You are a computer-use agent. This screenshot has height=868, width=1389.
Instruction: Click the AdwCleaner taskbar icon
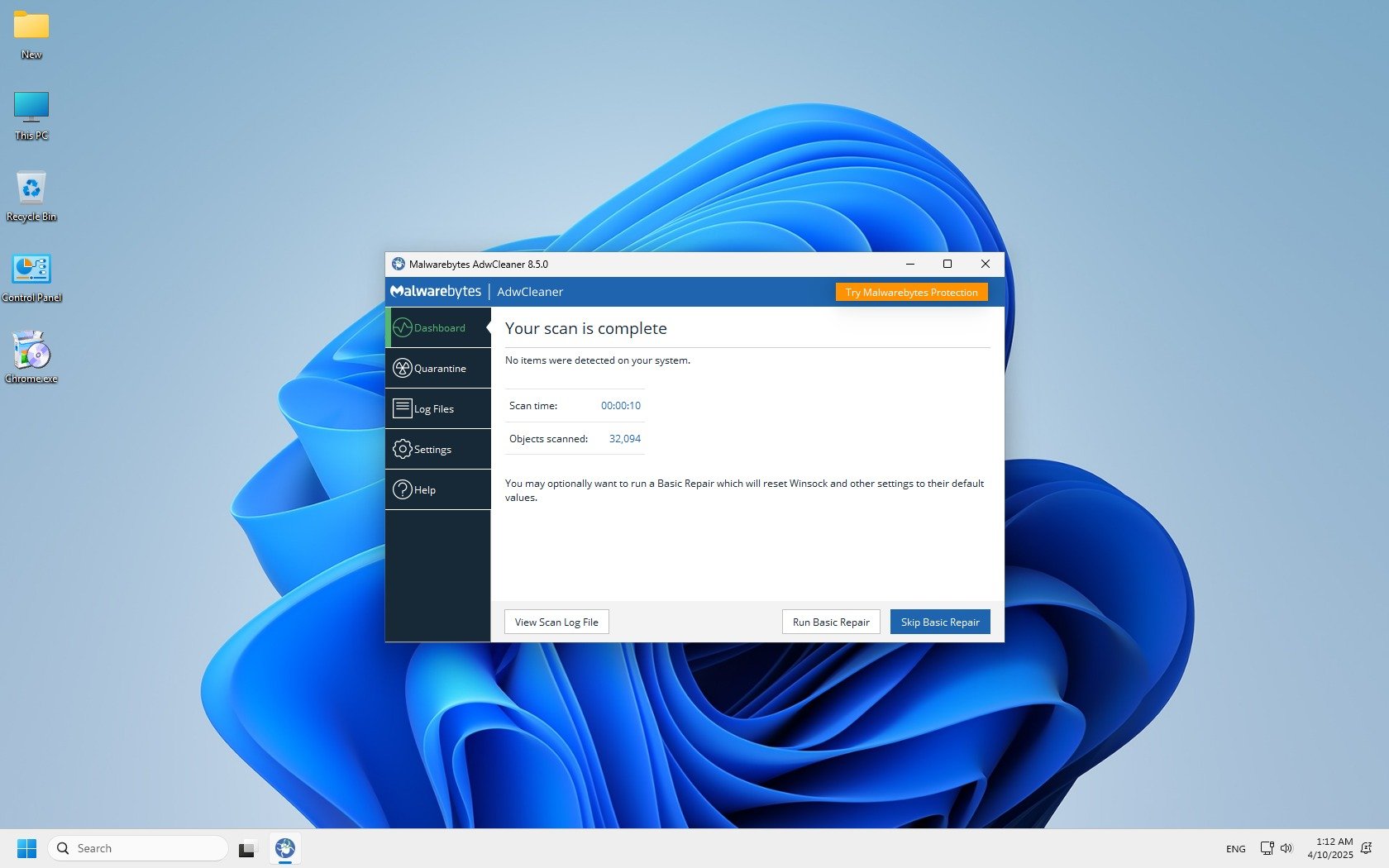285,848
